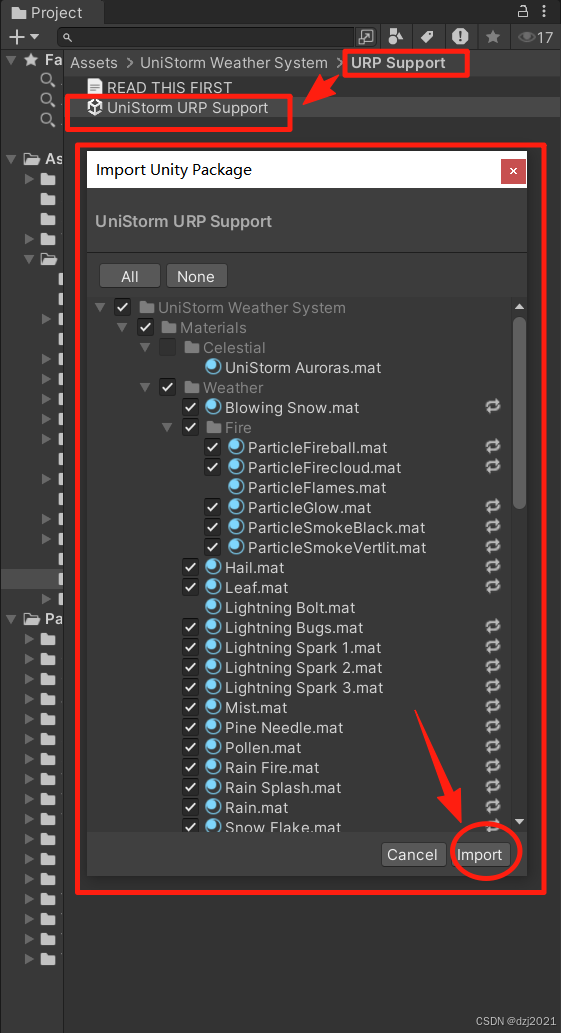The height and width of the screenshot is (1033, 561).
Task: Uncheck Blowing Snow.mat
Action: click(190, 407)
